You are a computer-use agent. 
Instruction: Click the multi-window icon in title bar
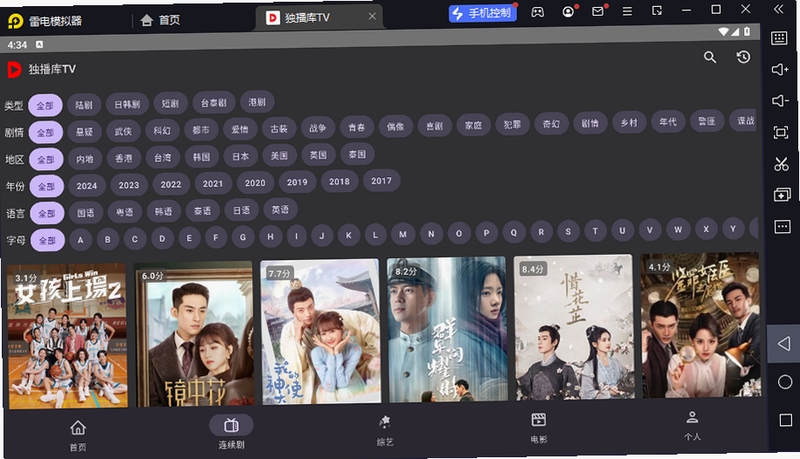point(657,11)
